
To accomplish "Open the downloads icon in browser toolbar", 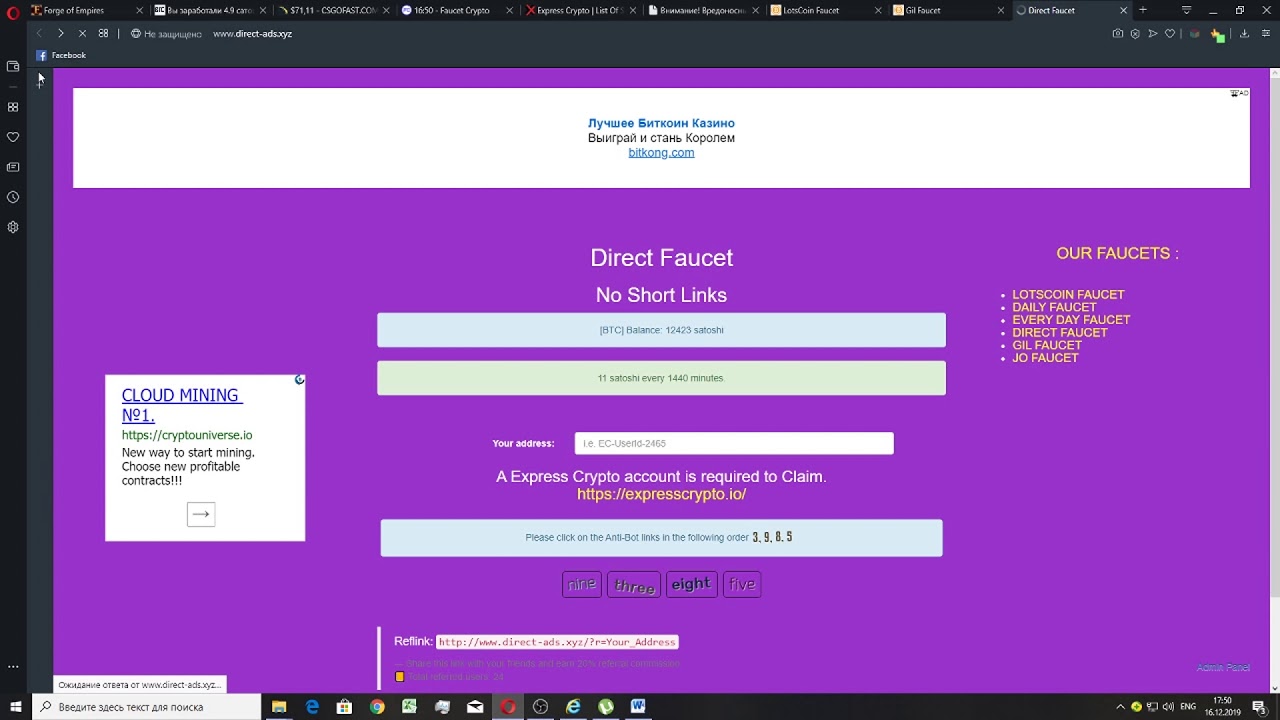I will click(1244, 33).
